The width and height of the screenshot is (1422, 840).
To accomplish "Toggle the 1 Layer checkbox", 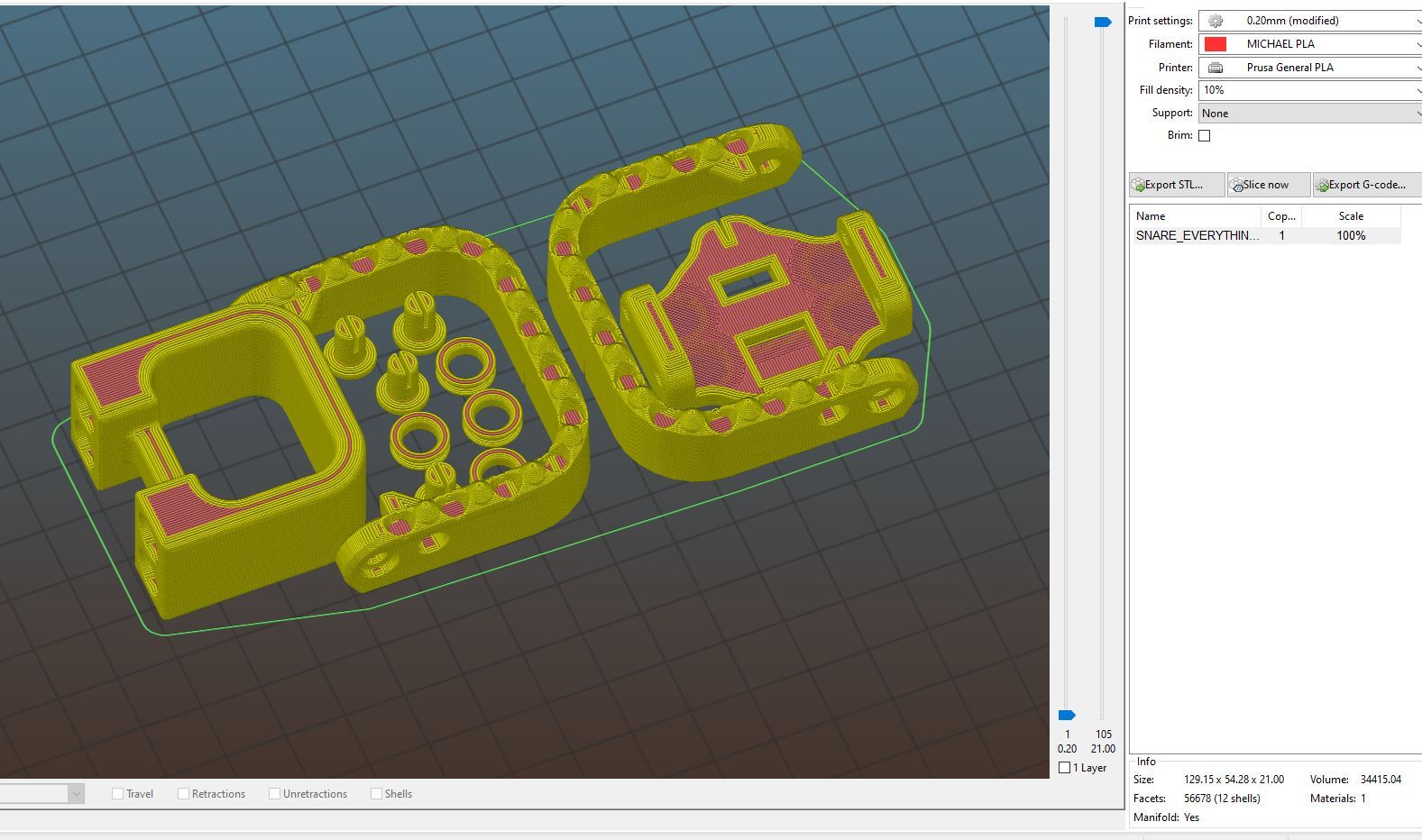I will coord(1064,768).
